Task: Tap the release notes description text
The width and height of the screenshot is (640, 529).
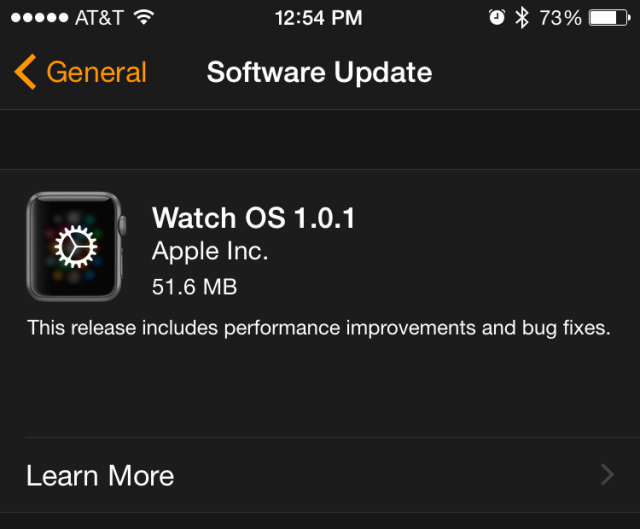Action: (319, 328)
